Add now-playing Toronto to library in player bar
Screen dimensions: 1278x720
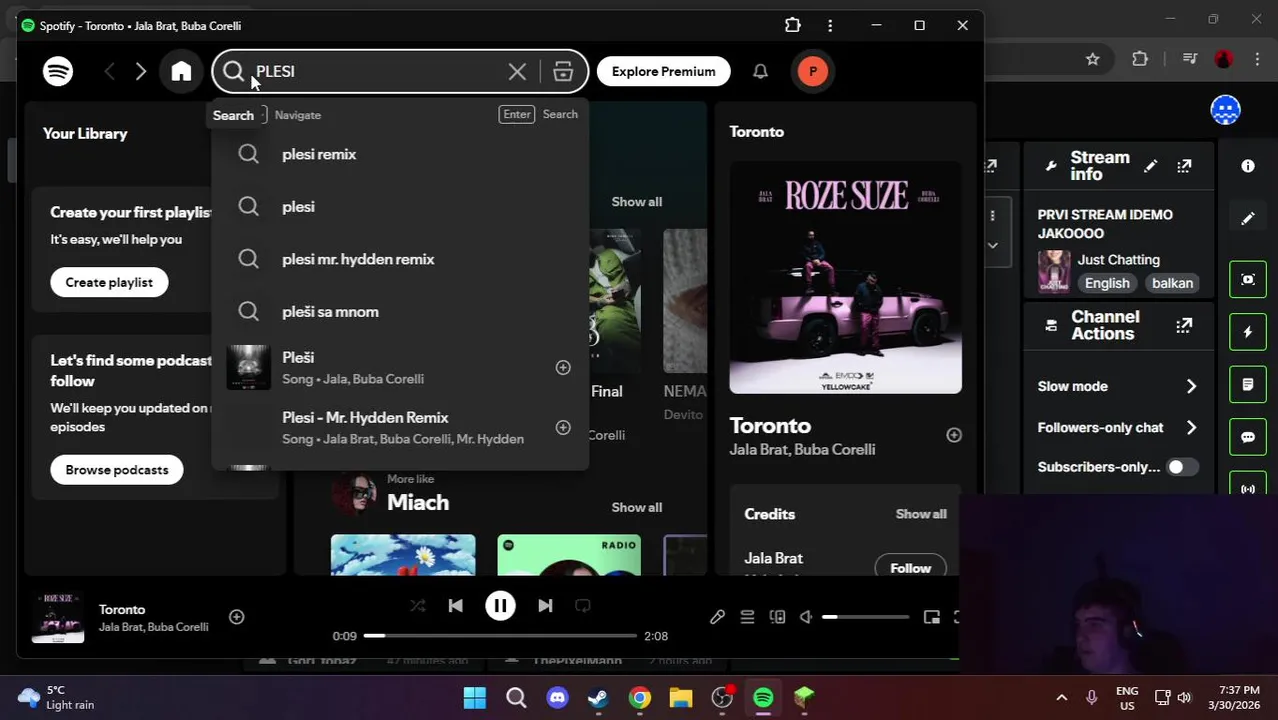click(x=237, y=617)
